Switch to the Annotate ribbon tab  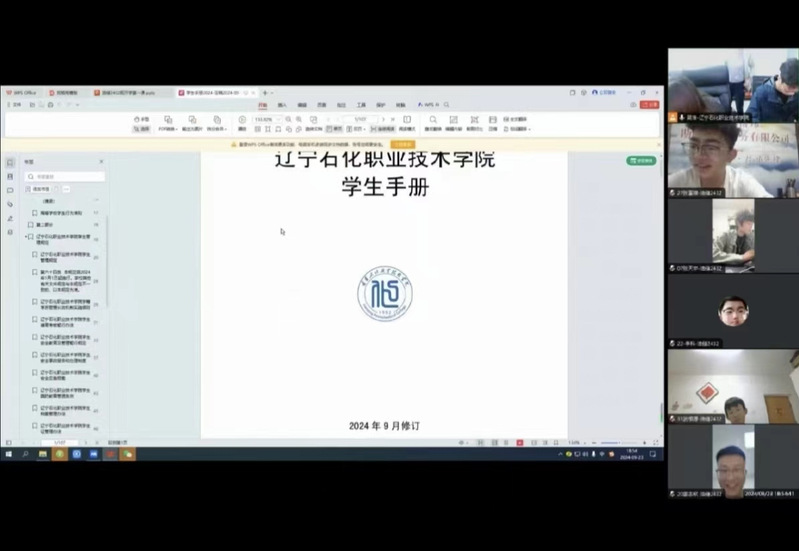click(x=341, y=105)
